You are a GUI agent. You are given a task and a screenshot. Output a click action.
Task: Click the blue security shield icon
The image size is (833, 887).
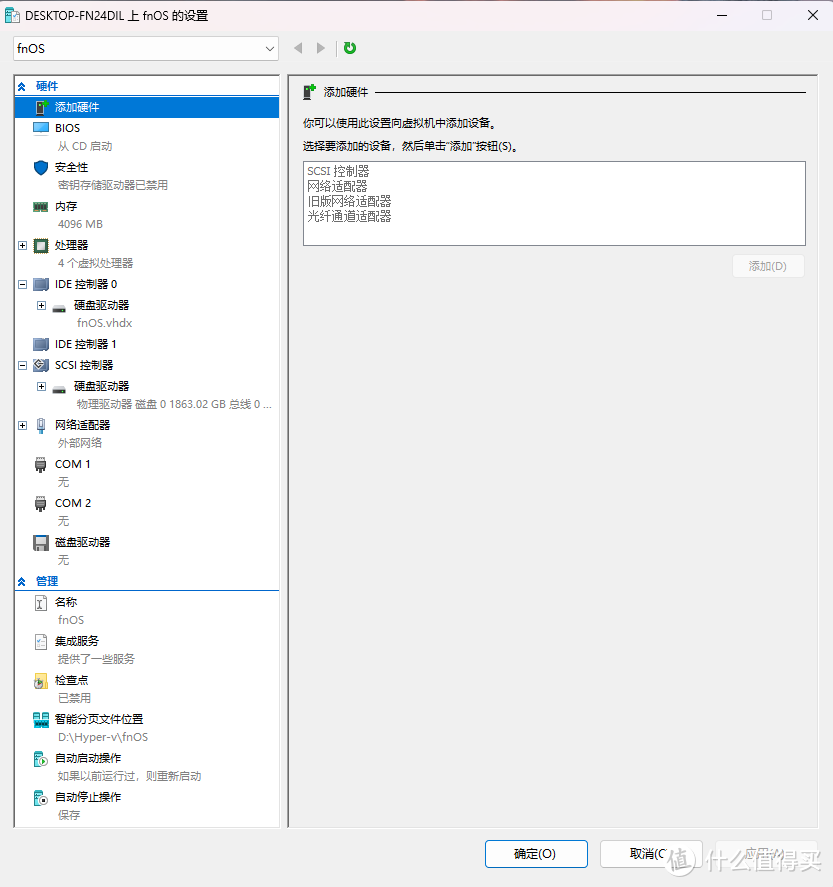tap(41, 167)
